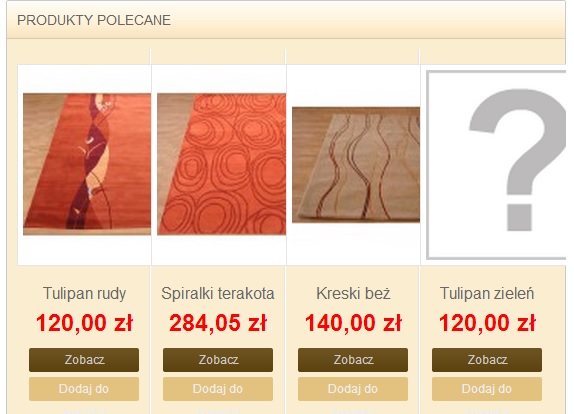The width and height of the screenshot is (574, 414).
Task: Click the 120,00 zł price of Tulipan rudy
Action: [84, 323]
